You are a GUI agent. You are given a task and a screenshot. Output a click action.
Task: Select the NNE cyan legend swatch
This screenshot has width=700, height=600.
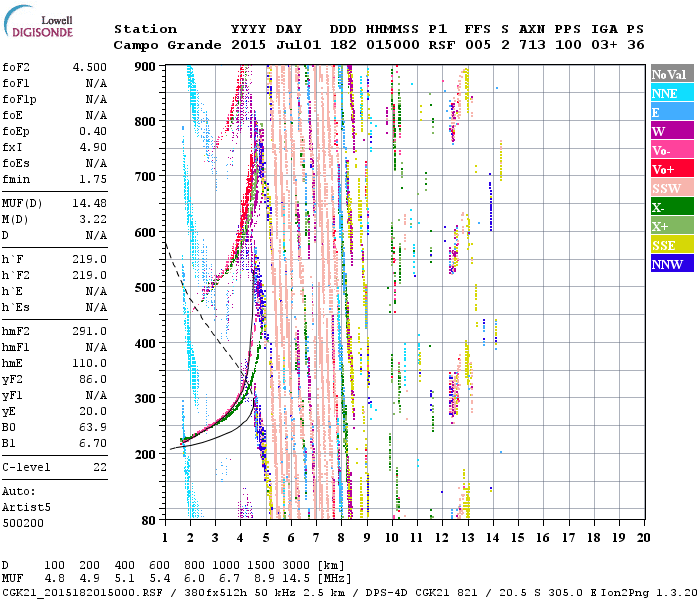pos(672,93)
